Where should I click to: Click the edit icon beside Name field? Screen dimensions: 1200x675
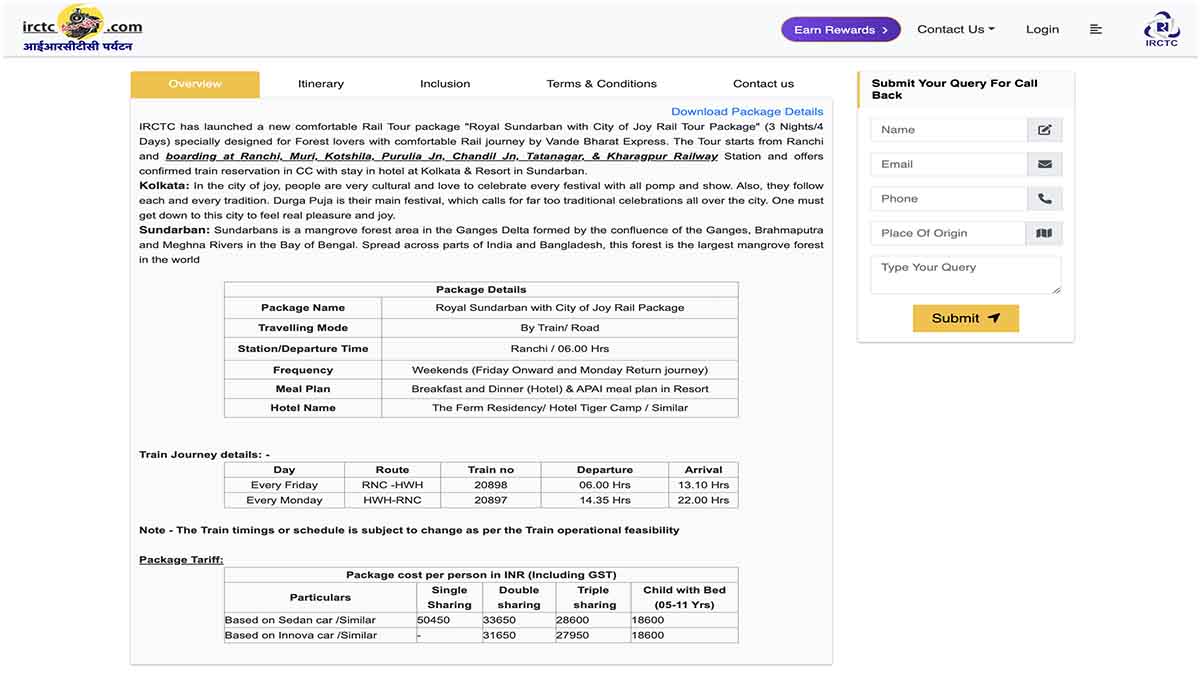[x=1045, y=130]
